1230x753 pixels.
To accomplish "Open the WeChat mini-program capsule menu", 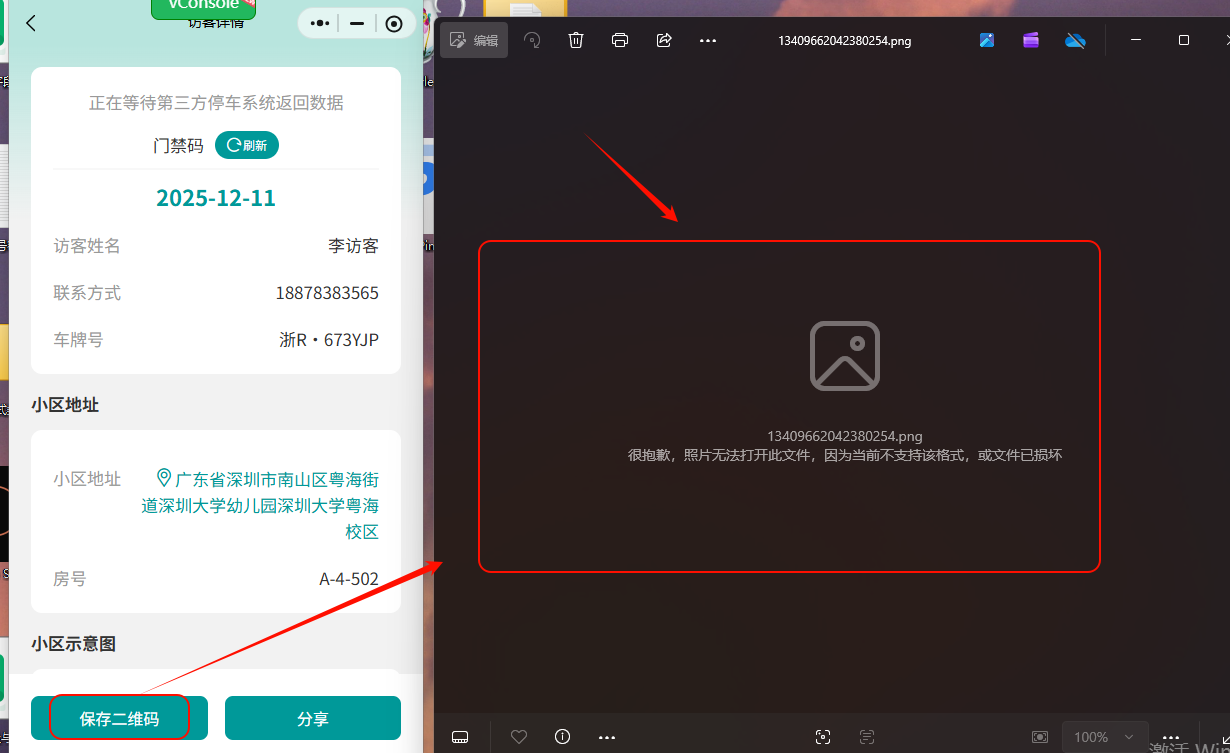I will tap(319, 22).
